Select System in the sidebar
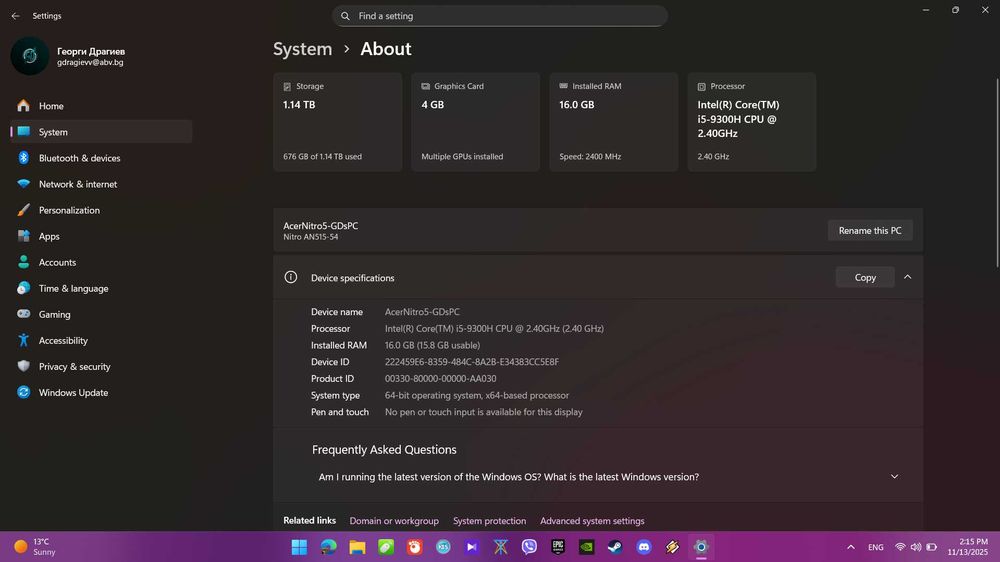 point(101,132)
